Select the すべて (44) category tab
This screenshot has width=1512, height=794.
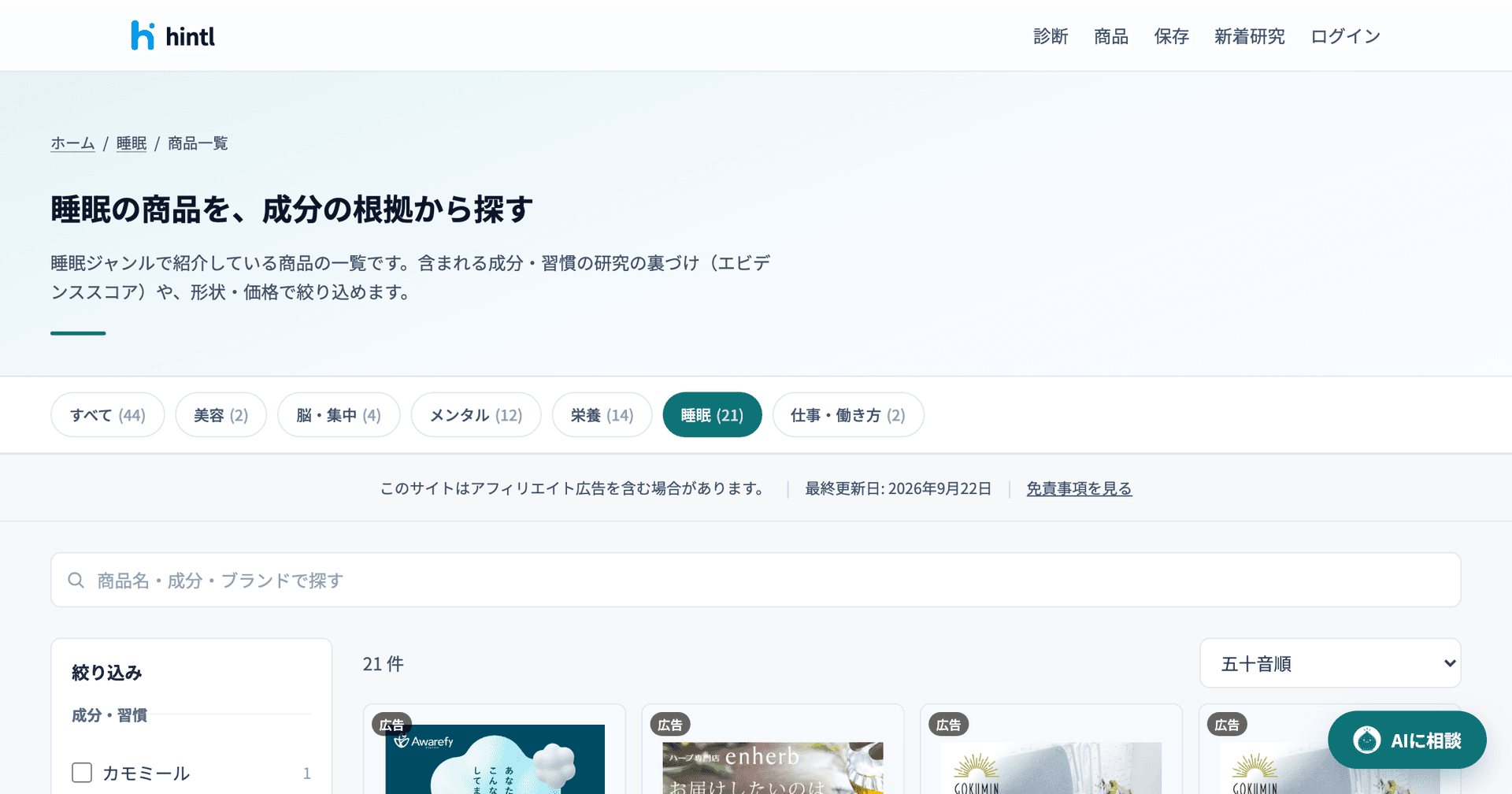(x=108, y=415)
